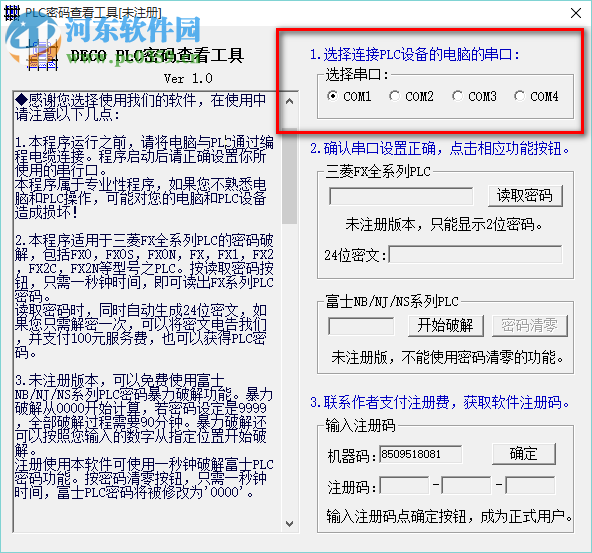
Task: Click the scroll-up arrow of instructions text
Action: pyautogui.click(x=290, y=101)
